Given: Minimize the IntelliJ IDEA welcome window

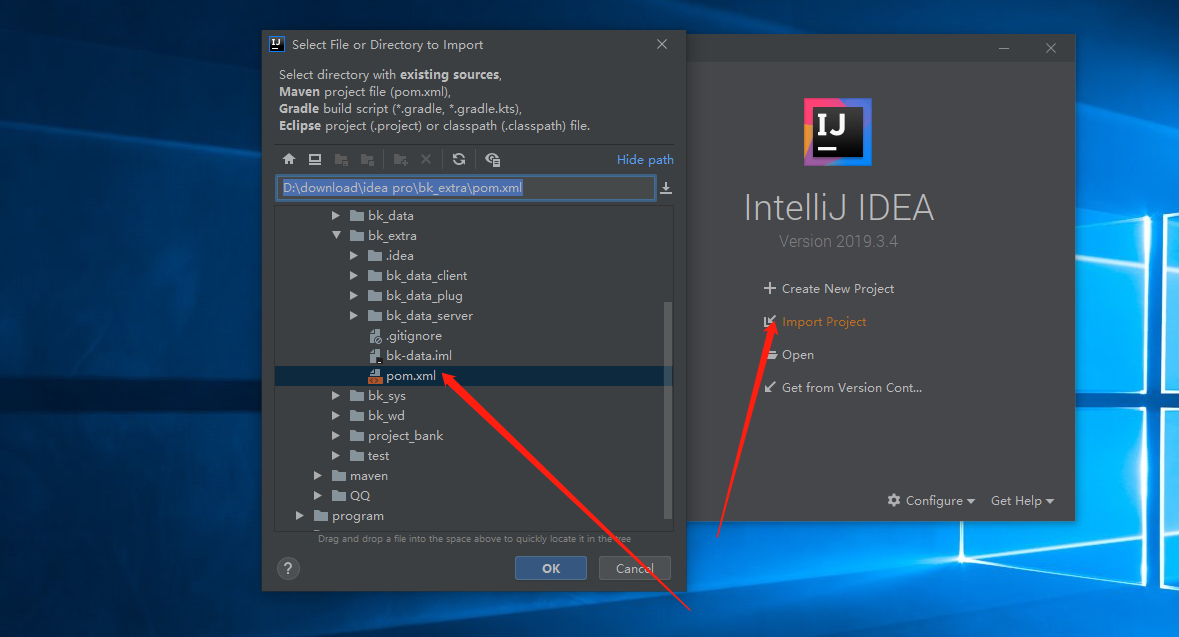Looking at the screenshot, I should click(1004, 48).
